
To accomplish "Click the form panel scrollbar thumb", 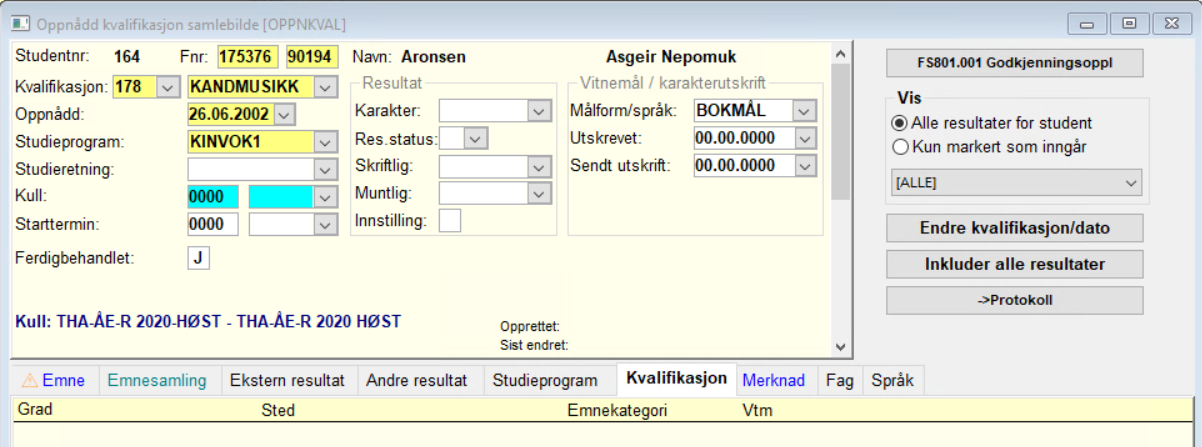I will (840, 130).
